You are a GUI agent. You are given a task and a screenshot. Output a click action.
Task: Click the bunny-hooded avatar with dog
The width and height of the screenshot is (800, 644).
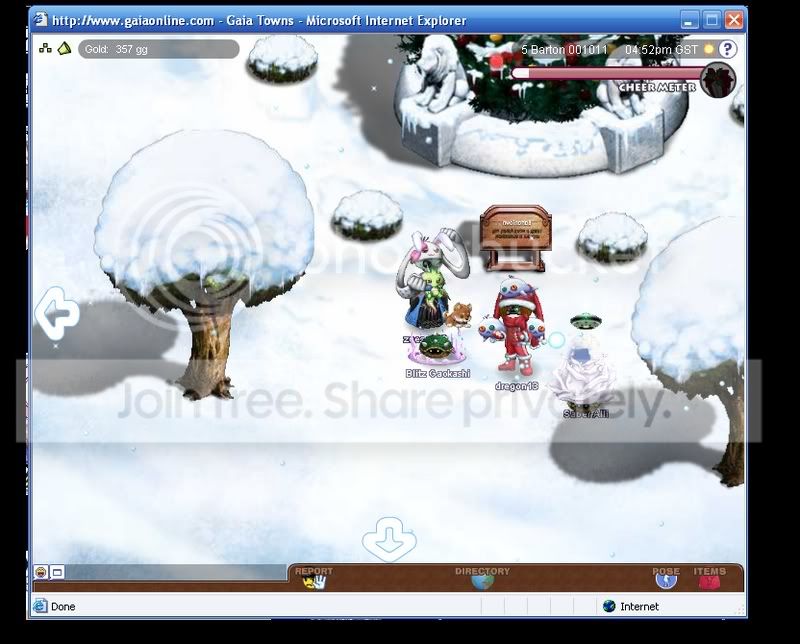(x=433, y=280)
